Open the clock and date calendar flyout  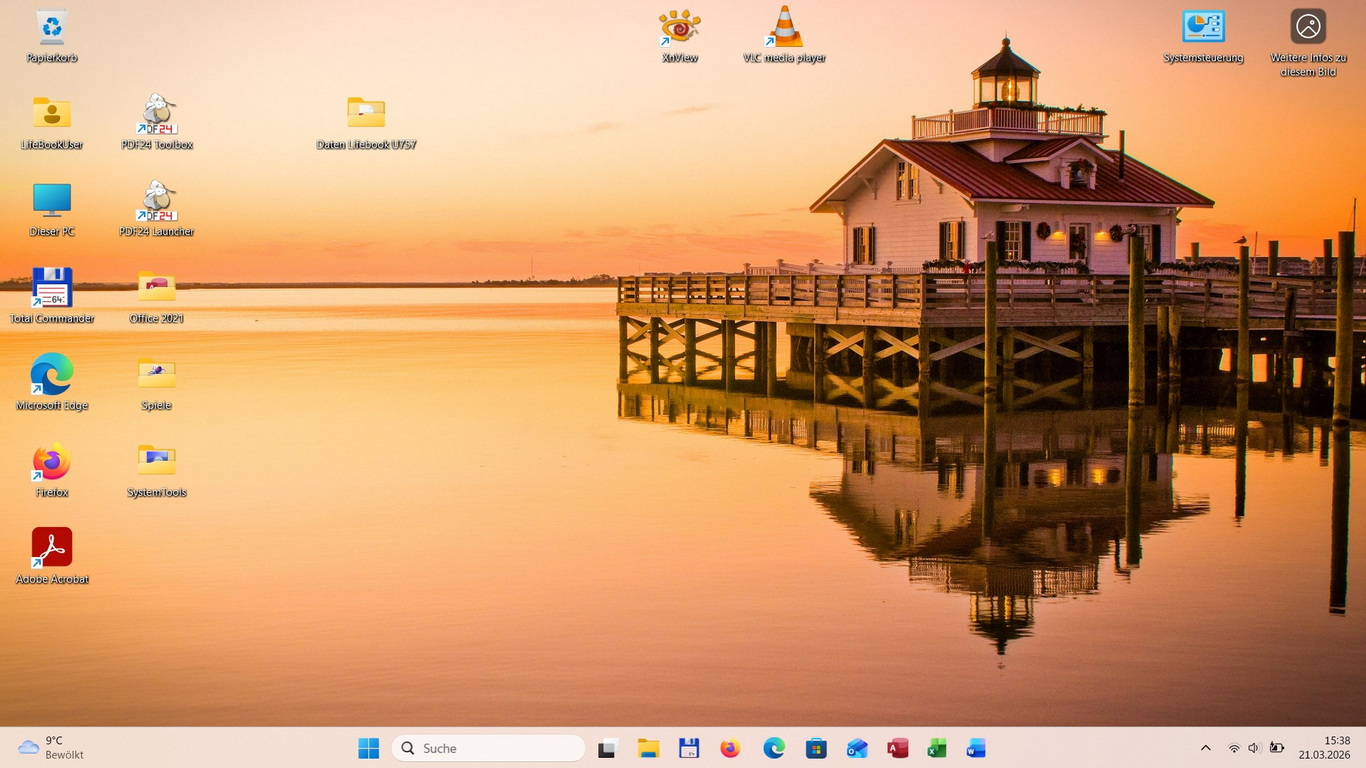coord(1324,748)
